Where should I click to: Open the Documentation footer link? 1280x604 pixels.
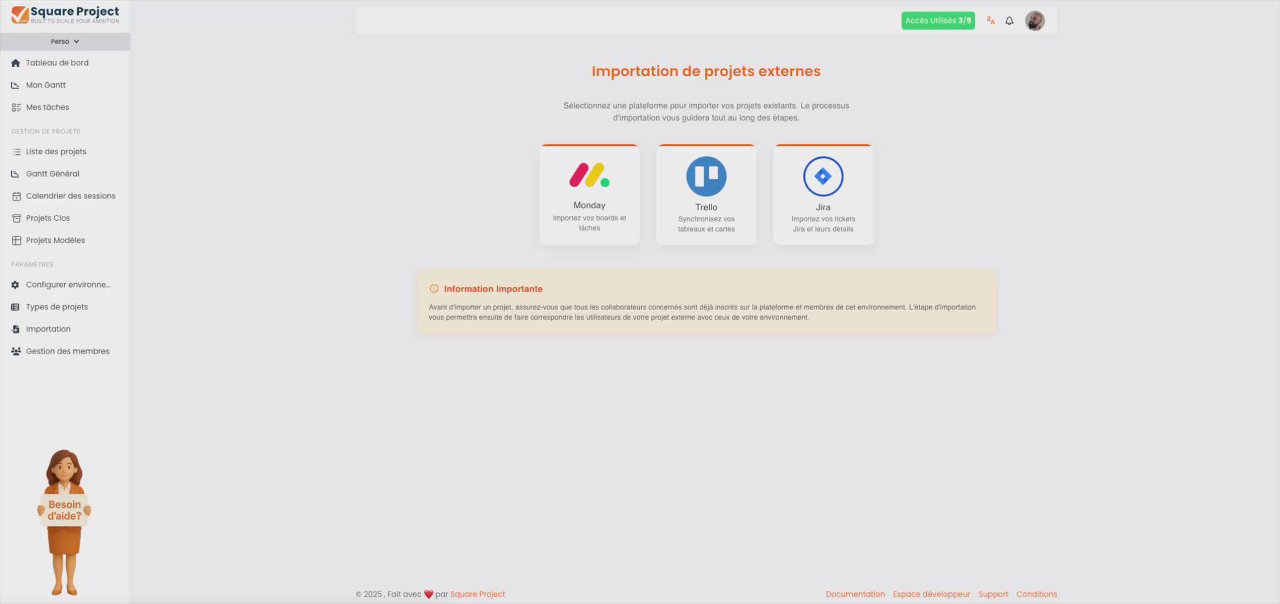(x=855, y=594)
